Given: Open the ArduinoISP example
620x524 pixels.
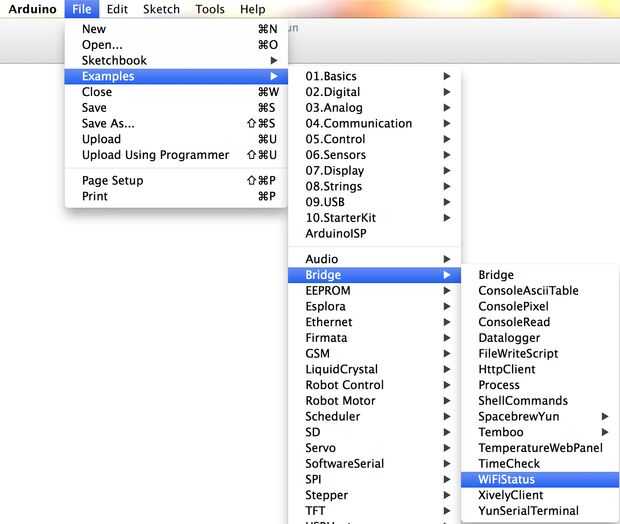Looking at the screenshot, I should coord(374,234).
